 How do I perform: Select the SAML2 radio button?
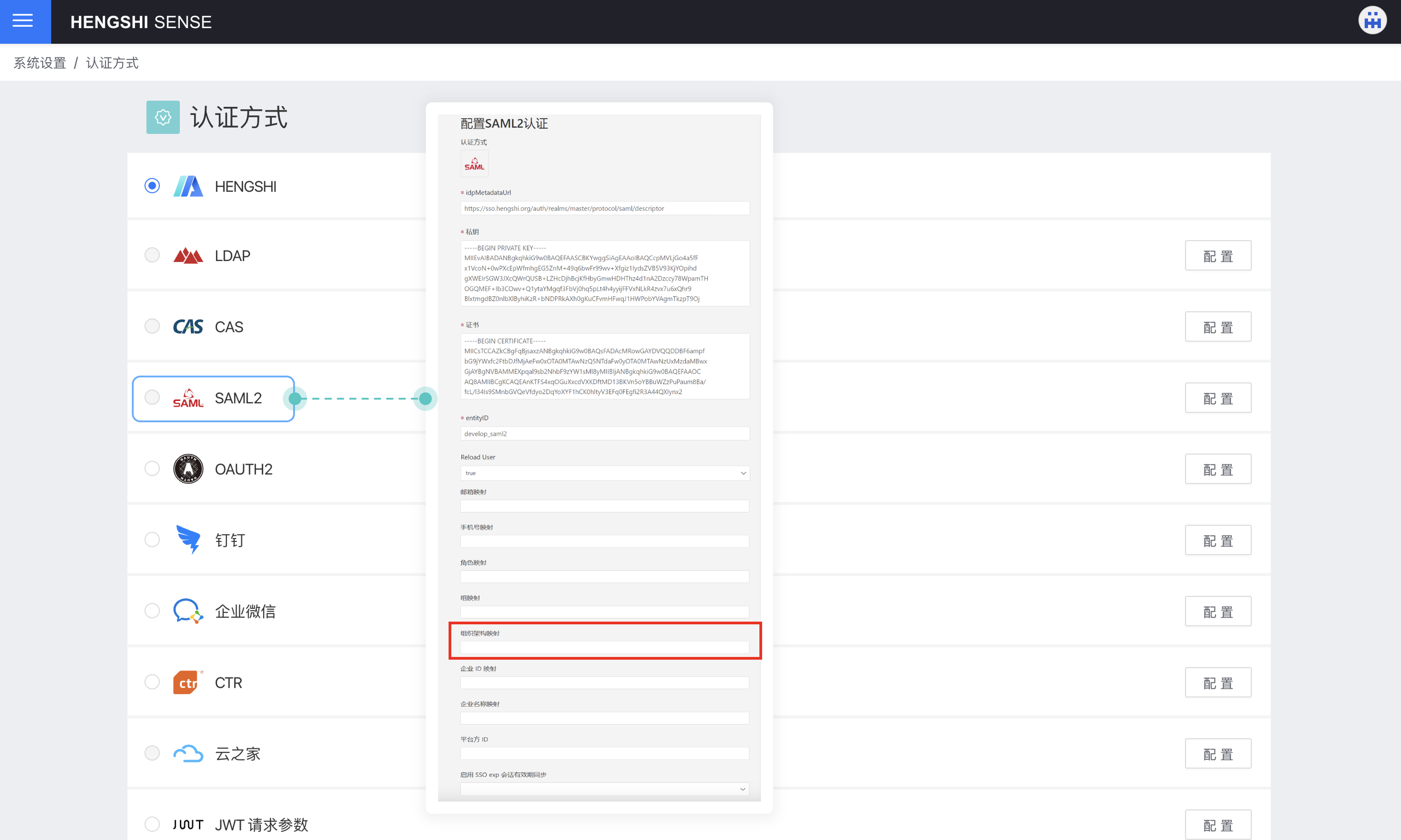point(152,398)
